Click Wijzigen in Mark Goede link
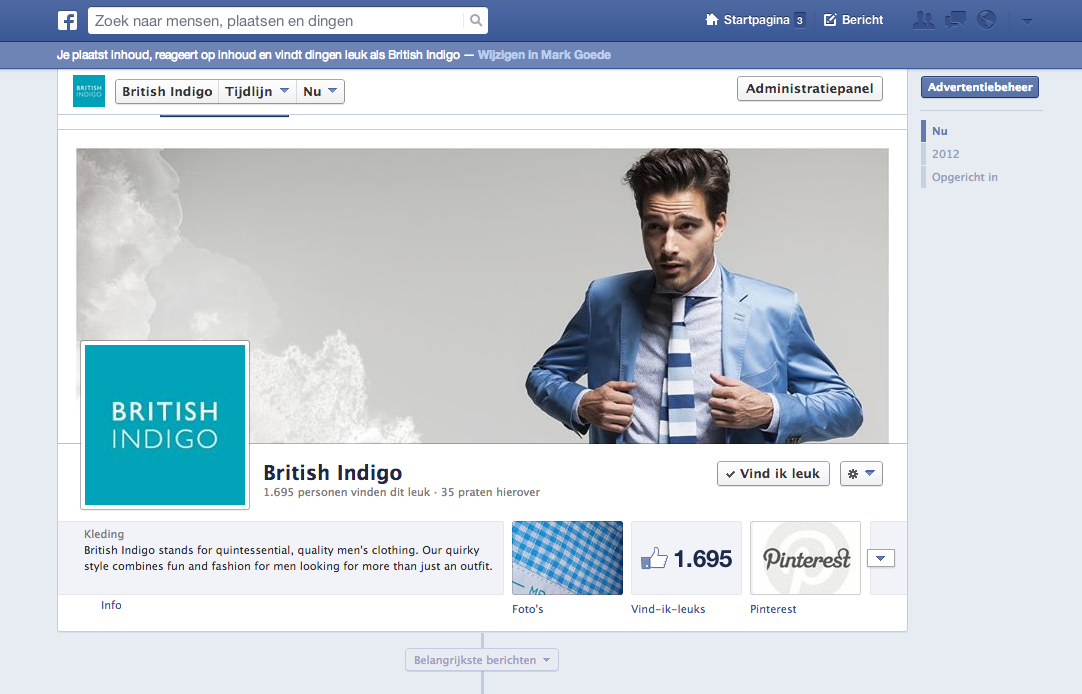1082x694 pixels. coord(544,55)
